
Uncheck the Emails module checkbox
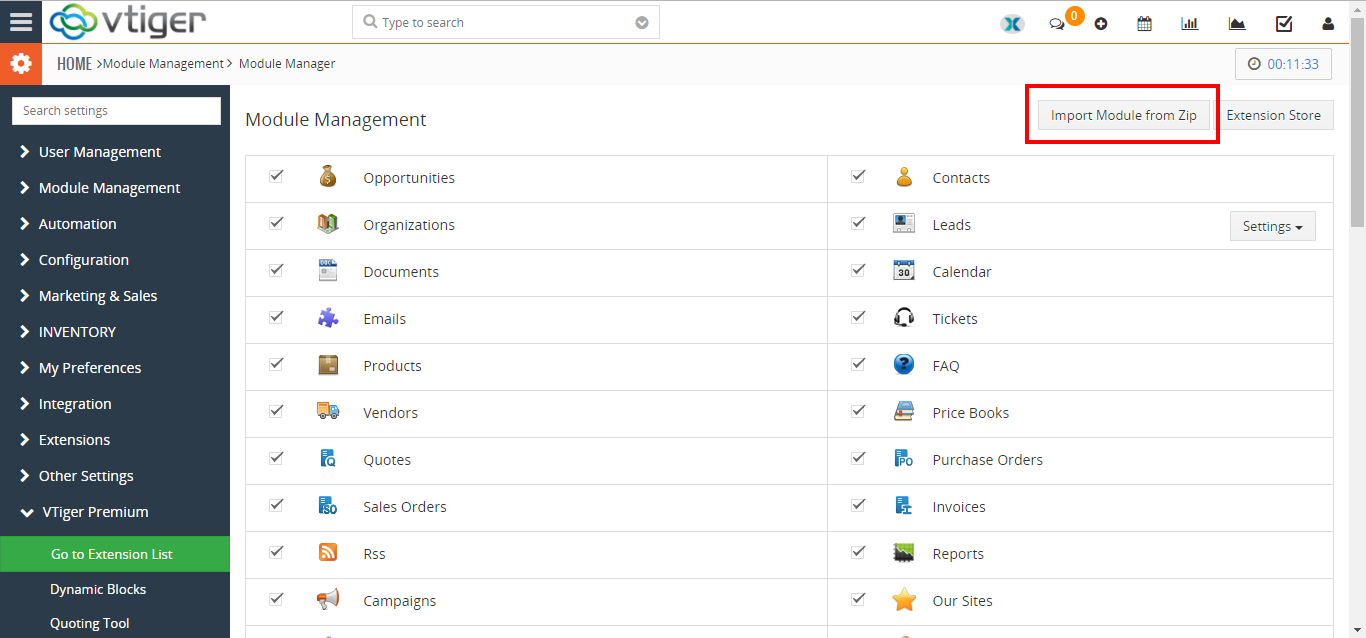click(276, 317)
